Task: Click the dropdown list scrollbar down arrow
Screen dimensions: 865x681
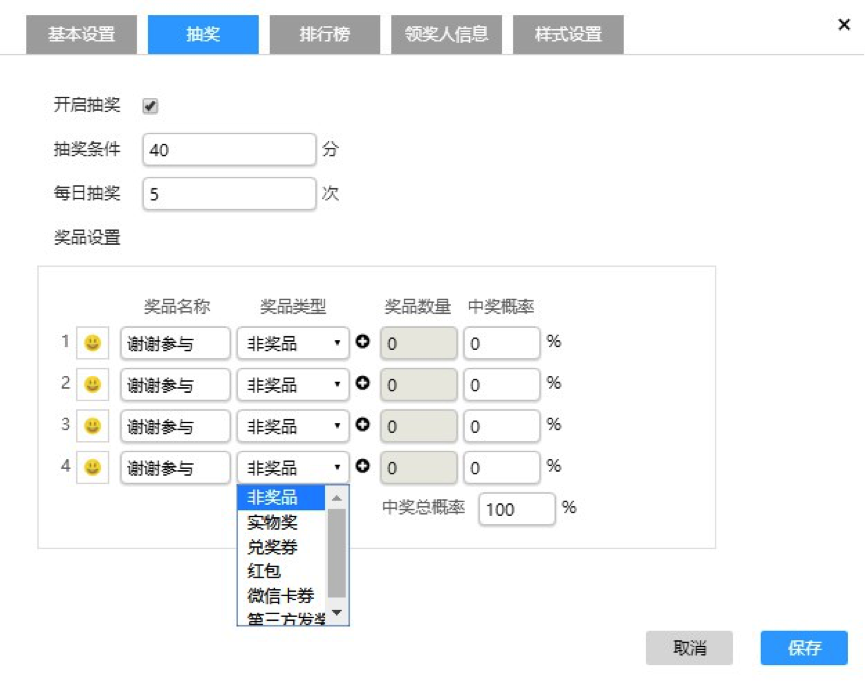Action: [337, 612]
